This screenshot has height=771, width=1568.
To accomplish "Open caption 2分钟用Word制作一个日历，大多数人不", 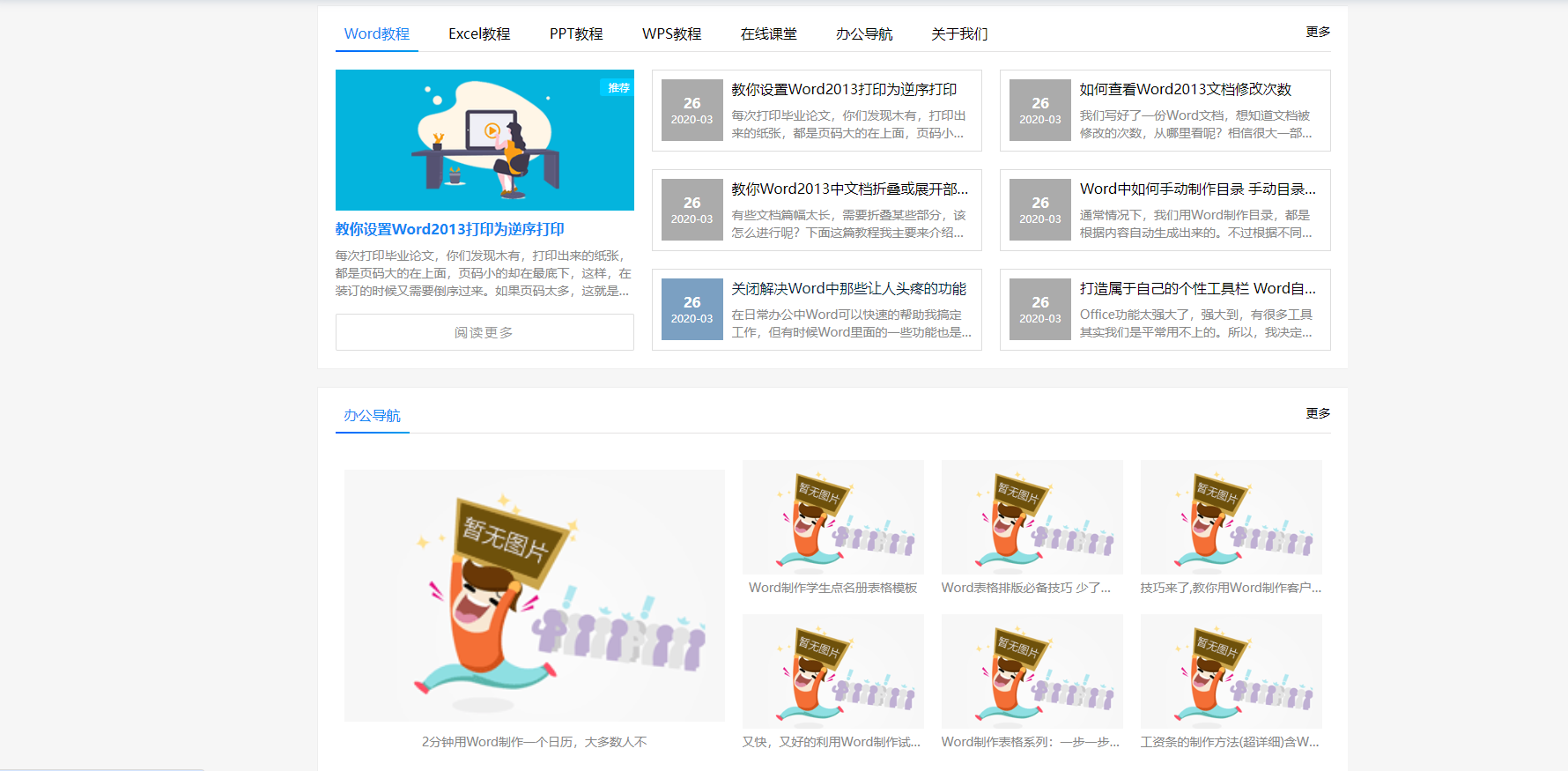I will point(535,742).
